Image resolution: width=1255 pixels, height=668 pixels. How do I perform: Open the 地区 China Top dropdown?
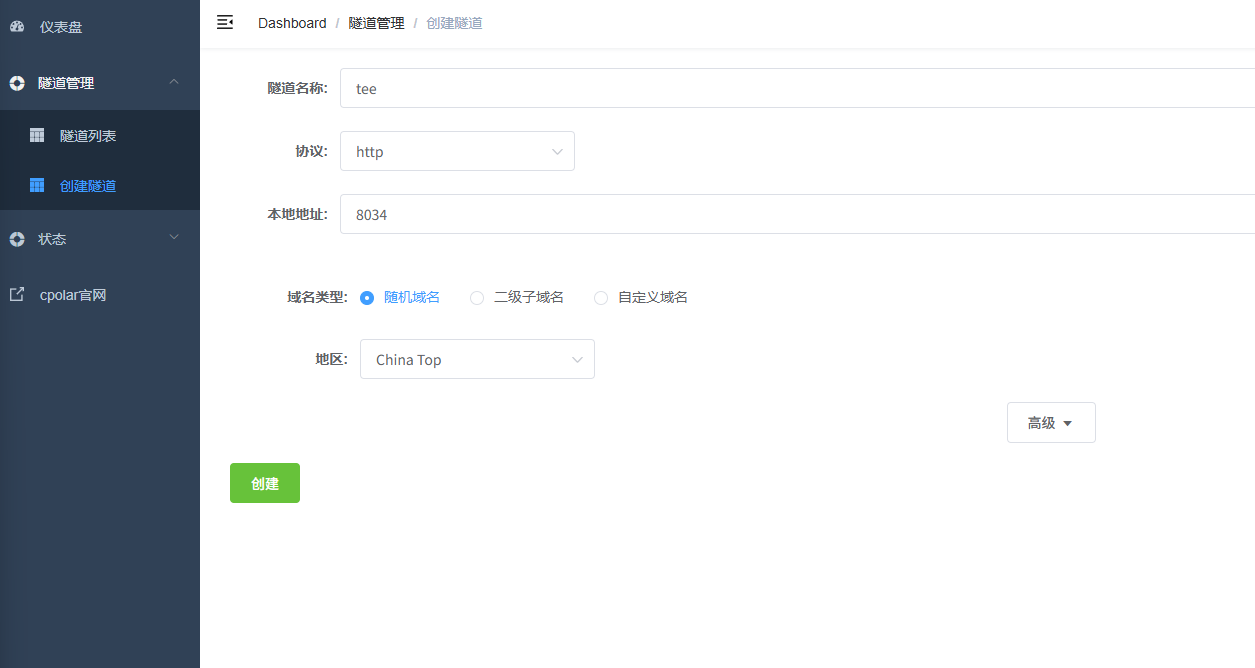tap(477, 359)
